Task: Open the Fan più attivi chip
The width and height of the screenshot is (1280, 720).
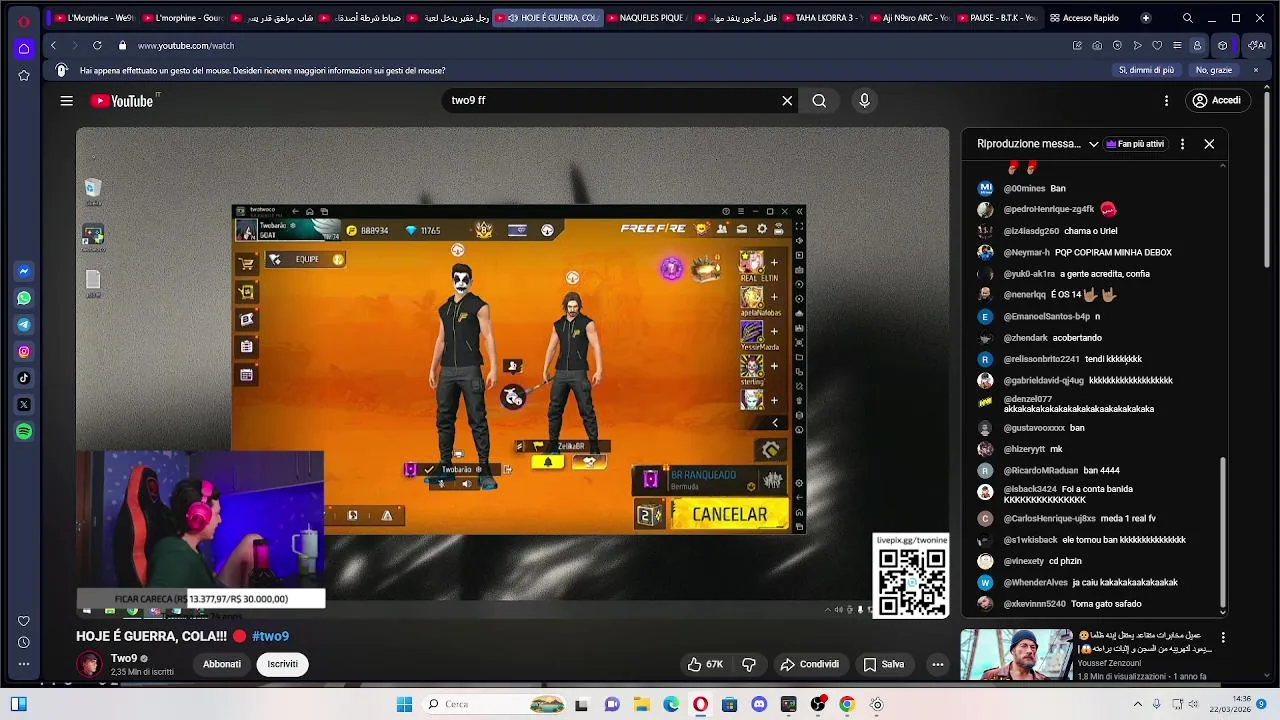Action: point(1135,144)
